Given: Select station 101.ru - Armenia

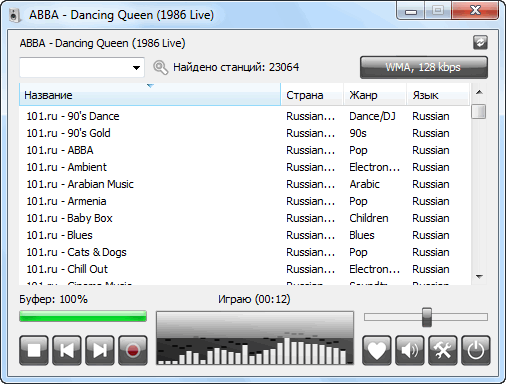Looking at the screenshot, I should point(245,201).
